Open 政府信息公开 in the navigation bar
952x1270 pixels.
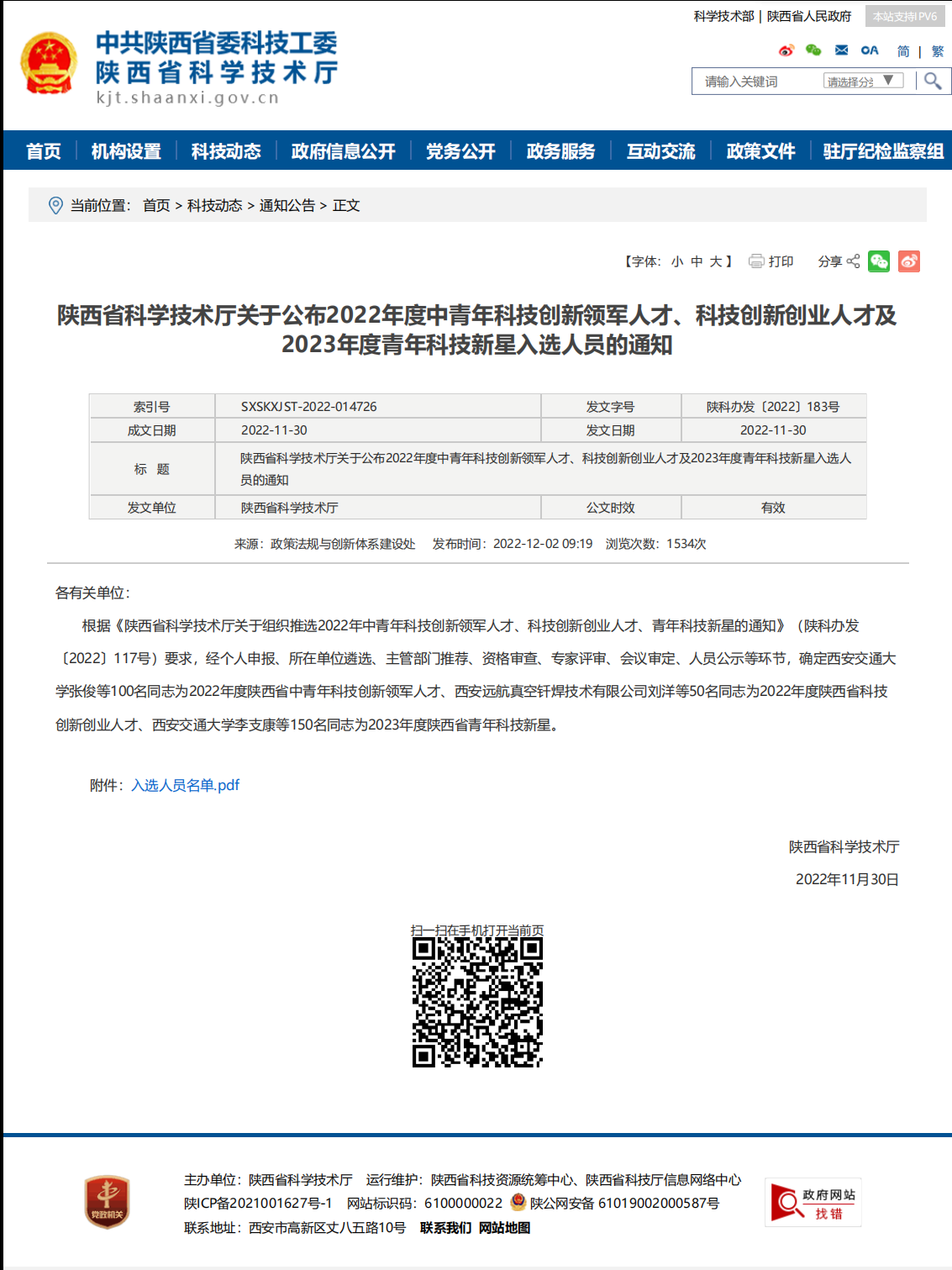(343, 151)
